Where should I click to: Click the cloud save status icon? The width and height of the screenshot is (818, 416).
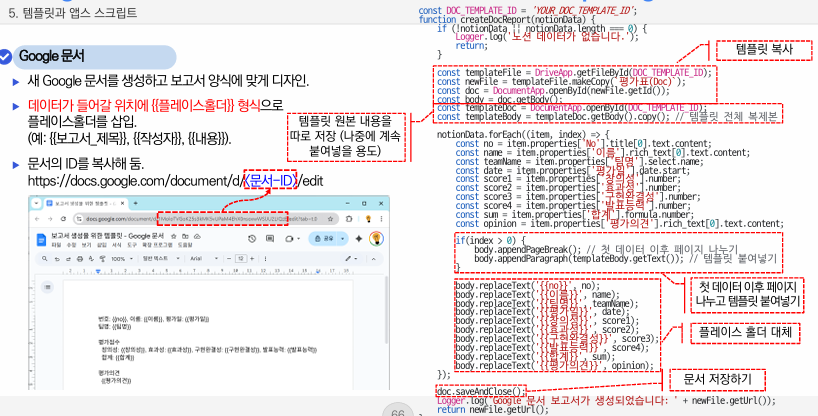click(x=197, y=236)
